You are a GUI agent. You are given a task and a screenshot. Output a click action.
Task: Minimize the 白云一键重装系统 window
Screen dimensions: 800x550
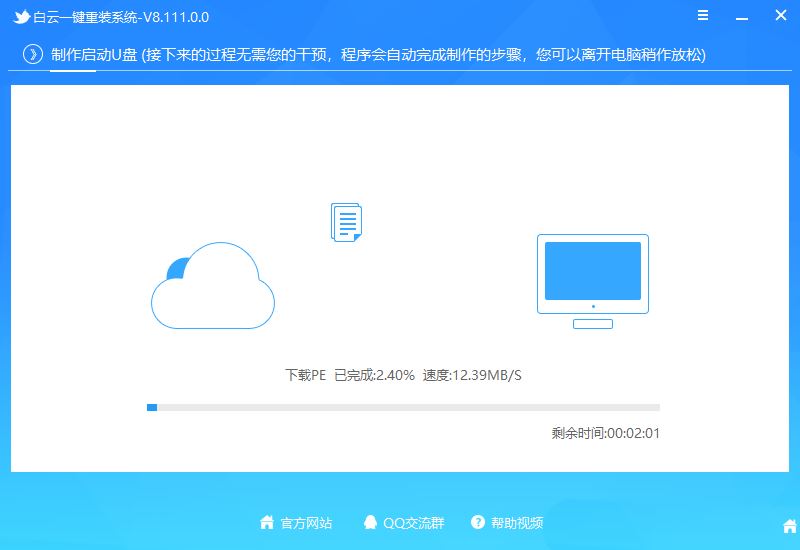pyautogui.click(x=740, y=17)
